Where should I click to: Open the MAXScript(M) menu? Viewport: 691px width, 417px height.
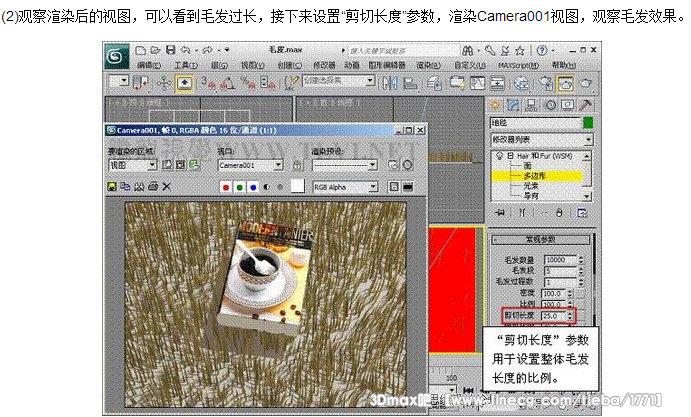tap(518, 65)
